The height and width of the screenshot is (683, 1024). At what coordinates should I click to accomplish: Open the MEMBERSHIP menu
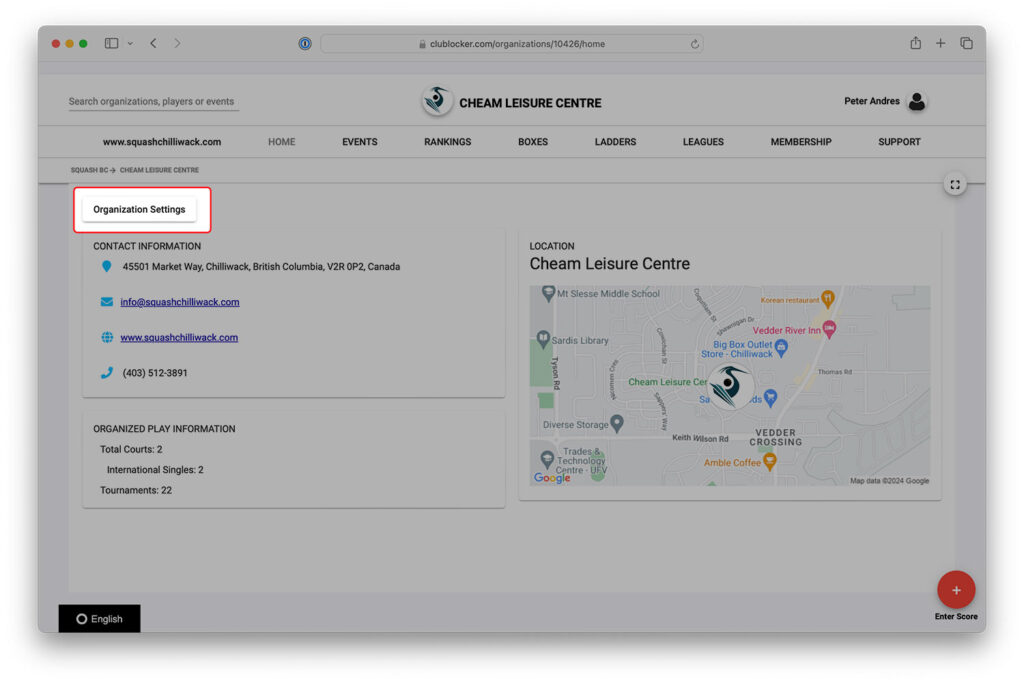point(801,142)
